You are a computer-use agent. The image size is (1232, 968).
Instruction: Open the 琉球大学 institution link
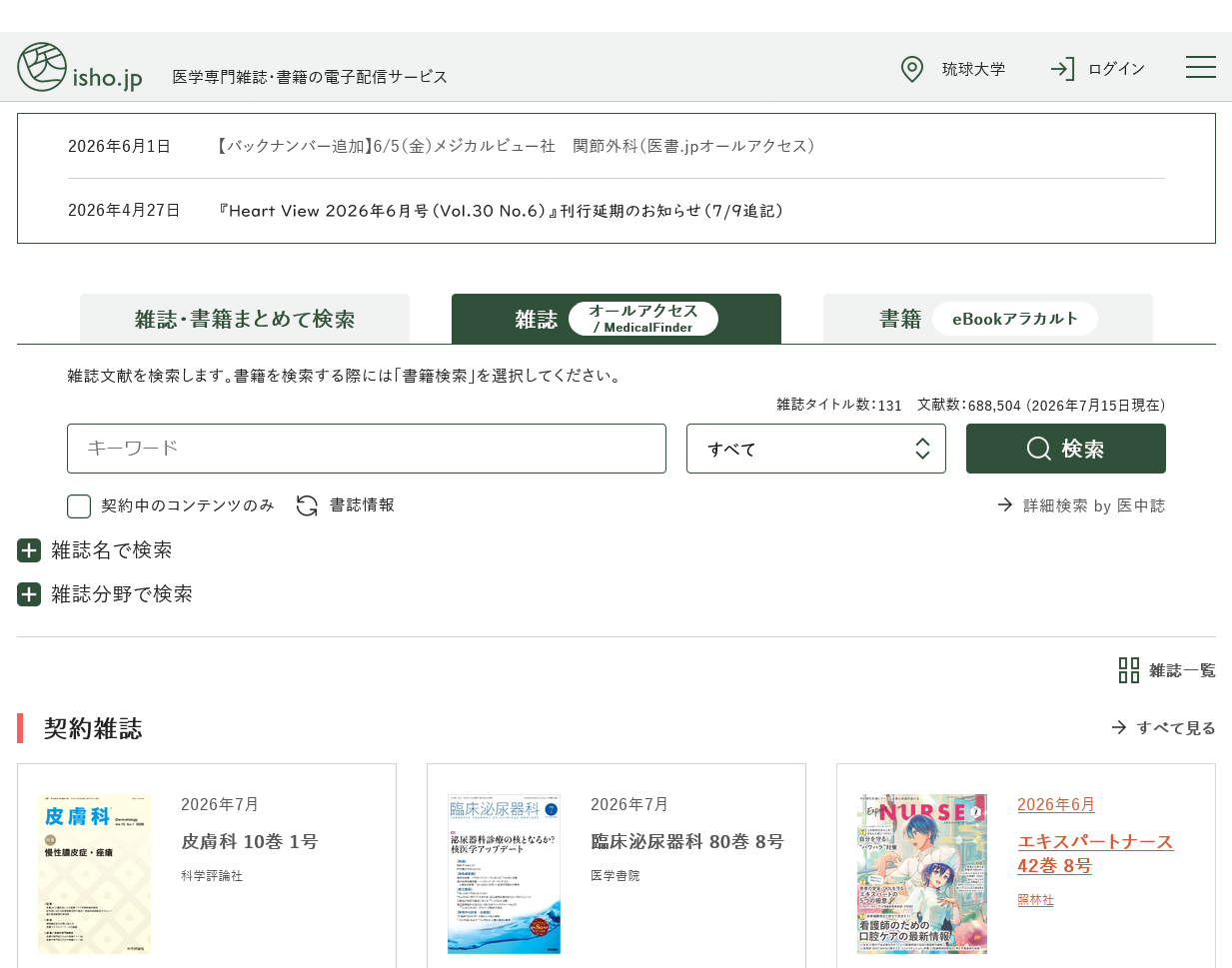973,69
